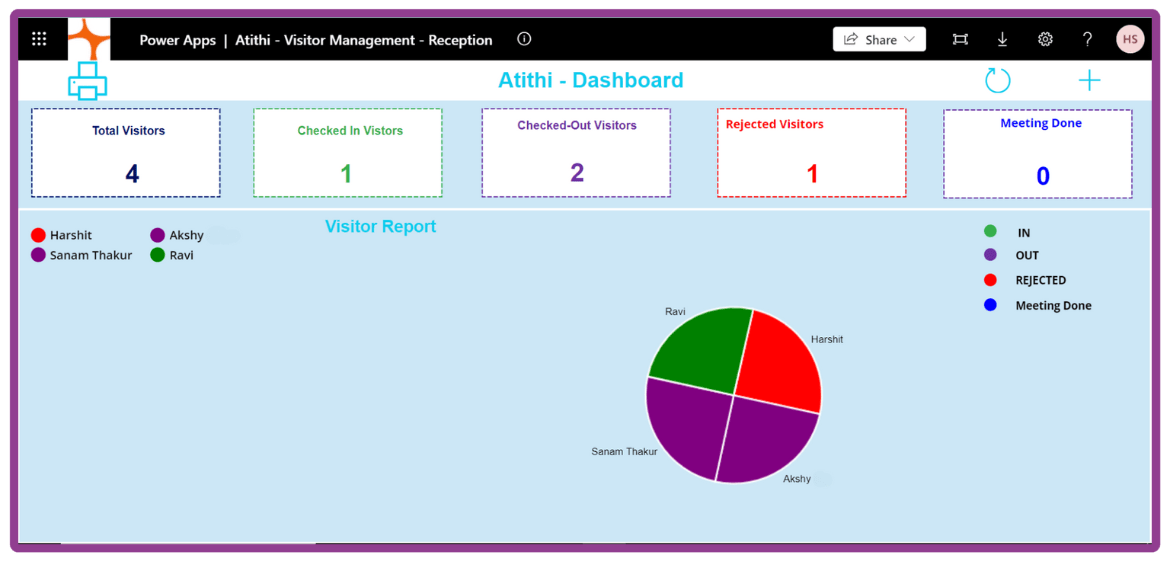Open help with the question mark icon
The image size is (1170, 561).
click(1087, 39)
